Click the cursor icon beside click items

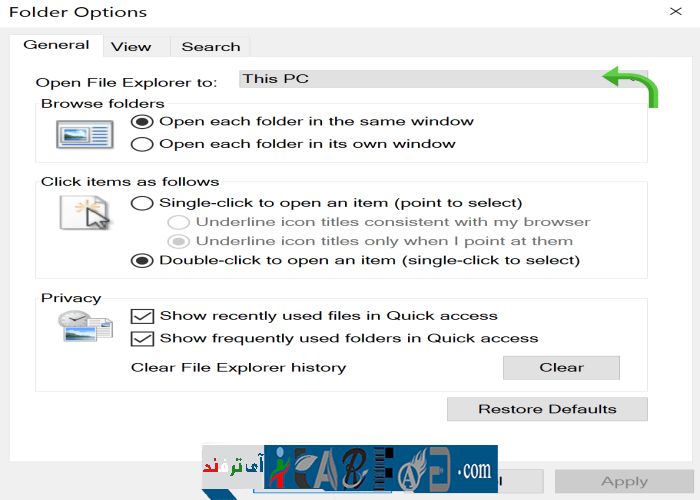(85, 212)
